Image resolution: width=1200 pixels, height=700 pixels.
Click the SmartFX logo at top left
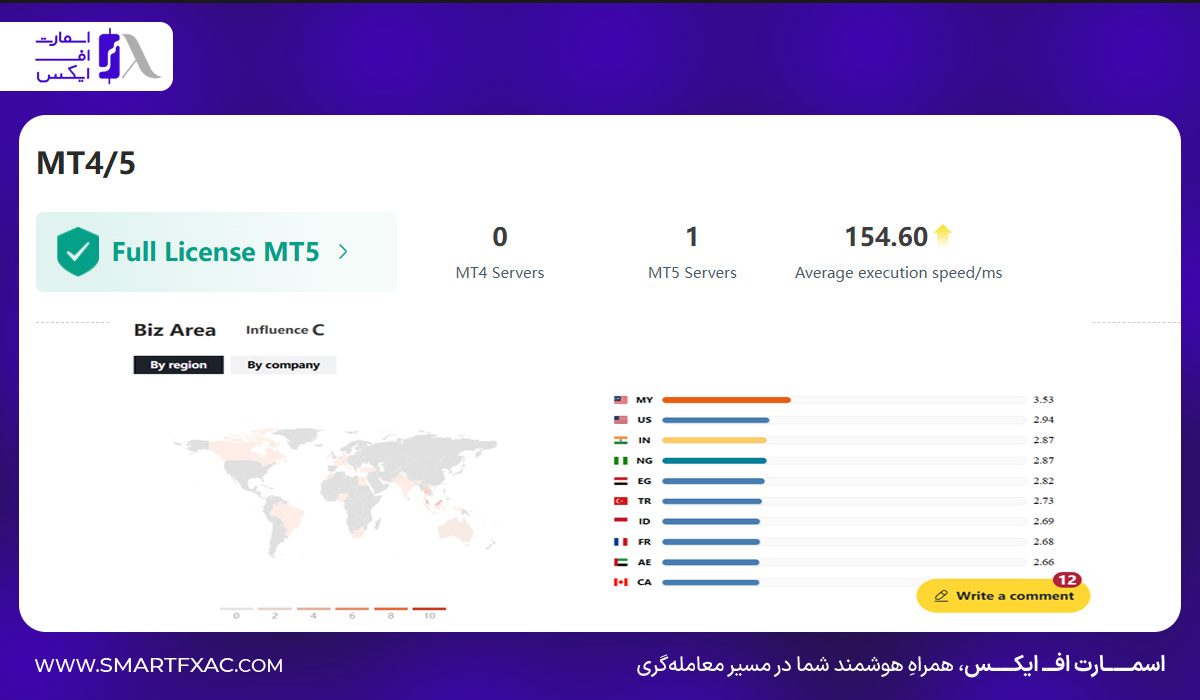(x=96, y=57)
